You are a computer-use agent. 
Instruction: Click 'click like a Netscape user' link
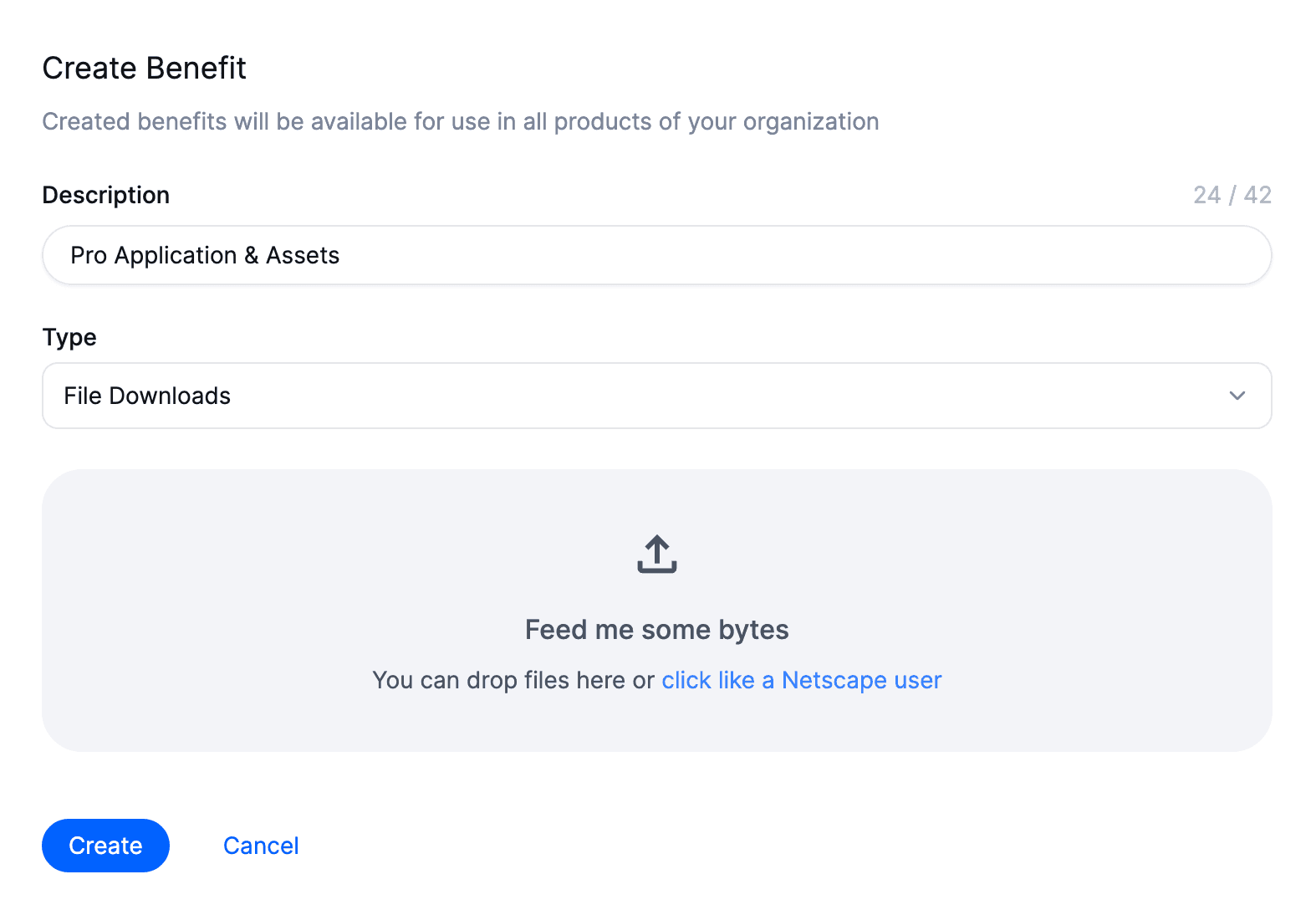(x=801, y=680)
